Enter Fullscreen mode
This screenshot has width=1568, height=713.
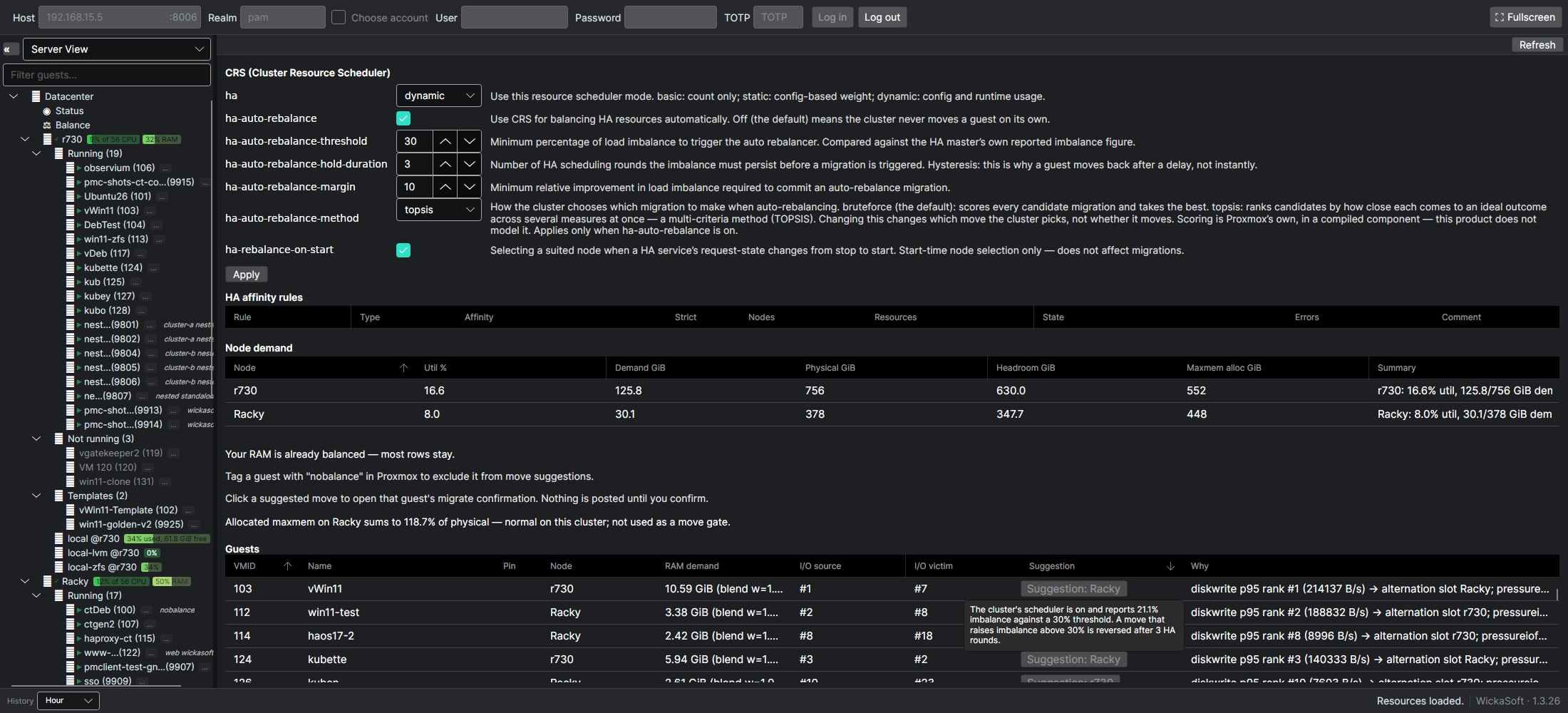click(1525, 17)
